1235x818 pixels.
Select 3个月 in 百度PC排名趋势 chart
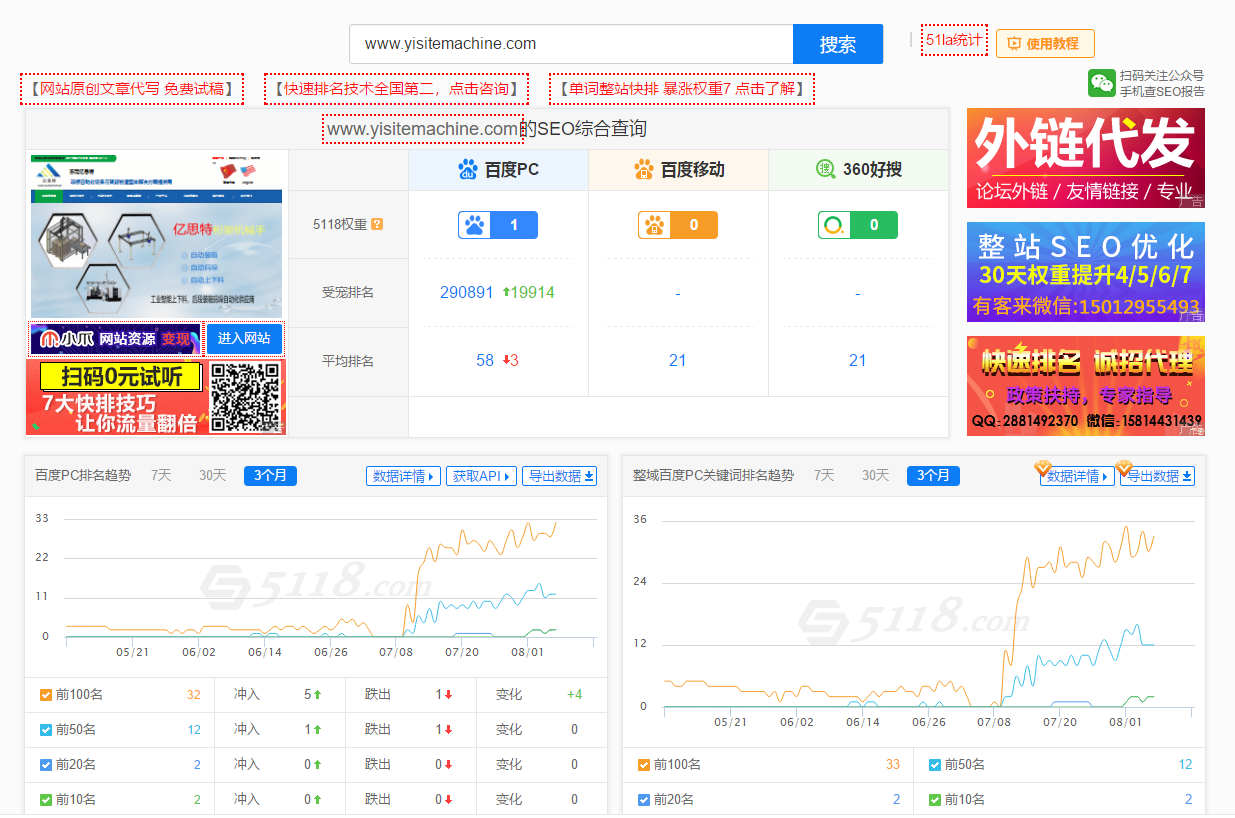pos(270,475)
